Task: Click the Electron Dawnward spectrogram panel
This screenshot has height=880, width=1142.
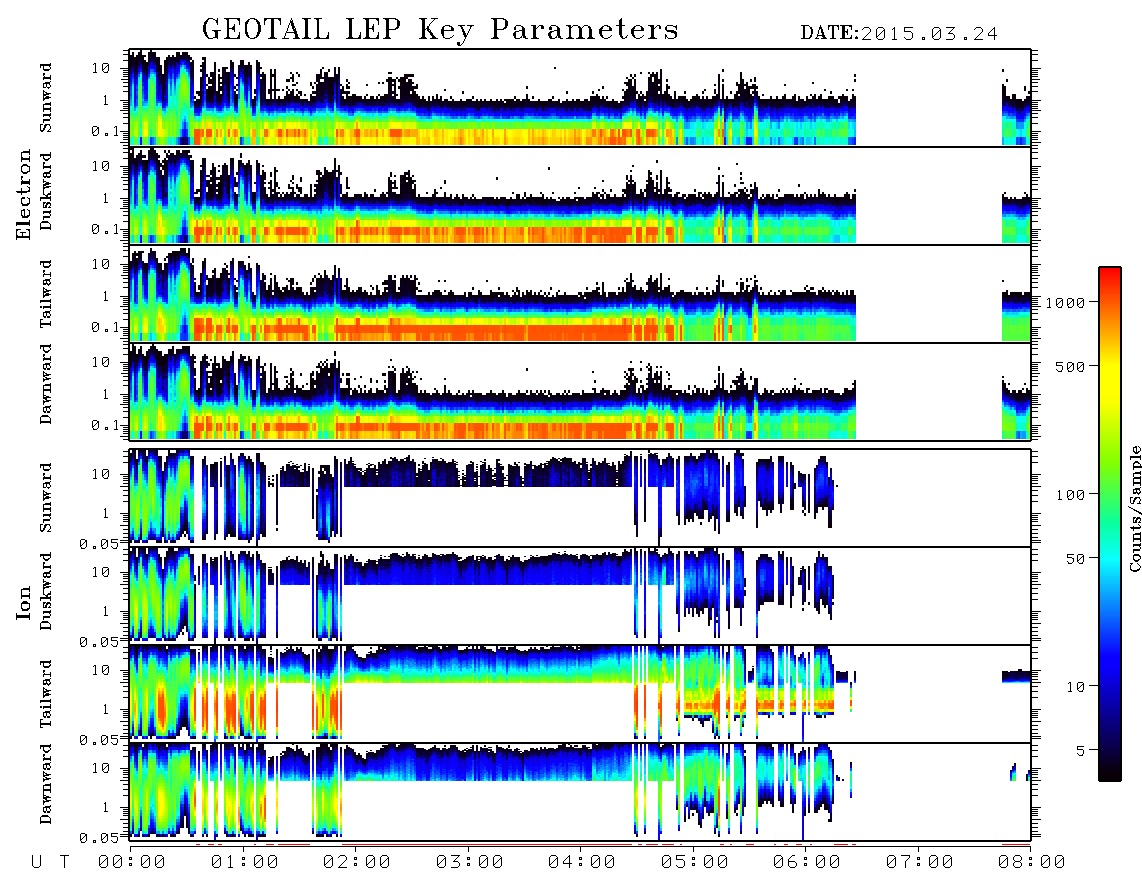Action: 580,391
